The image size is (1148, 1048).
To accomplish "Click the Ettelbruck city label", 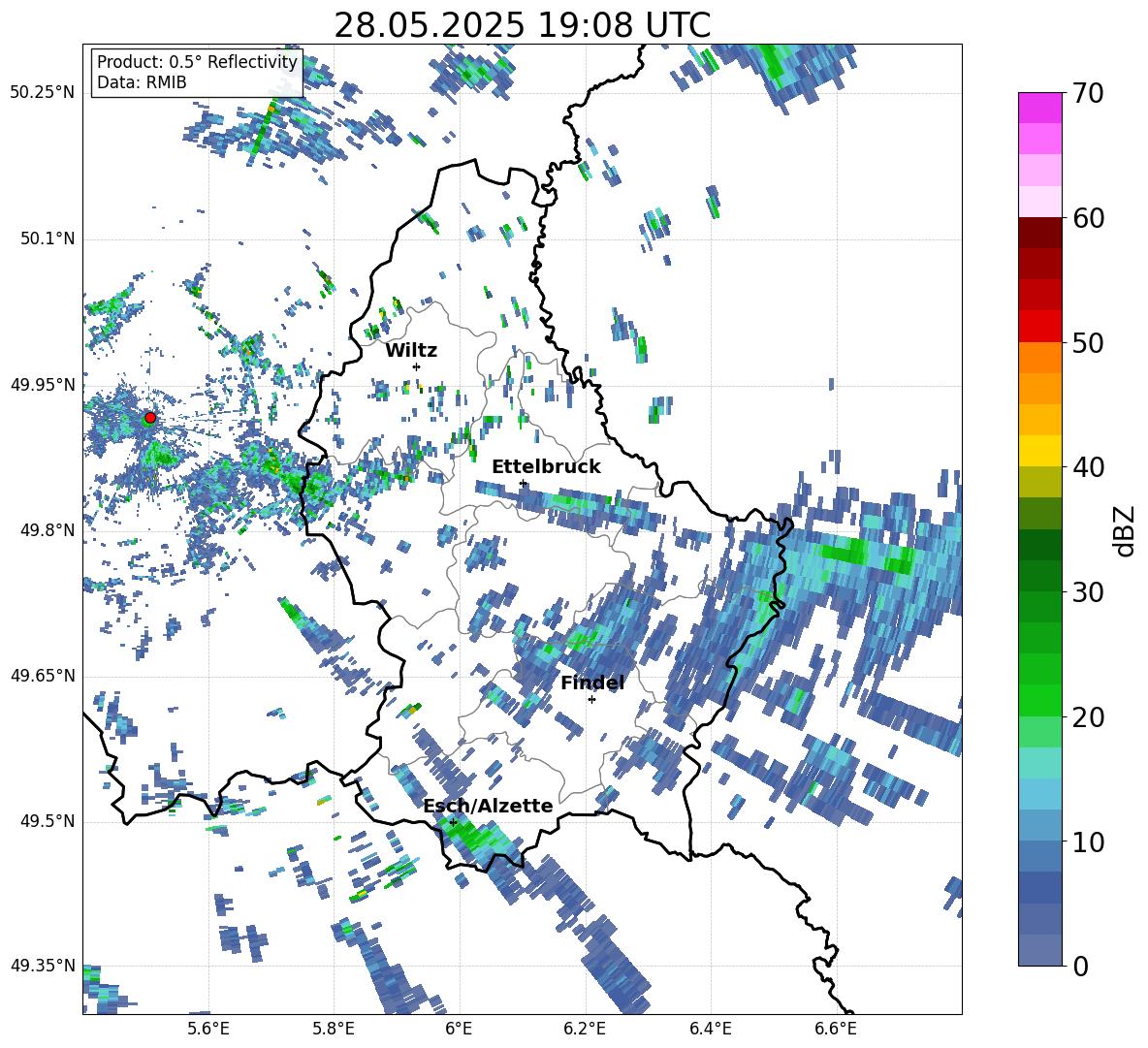I will point(546,467).
